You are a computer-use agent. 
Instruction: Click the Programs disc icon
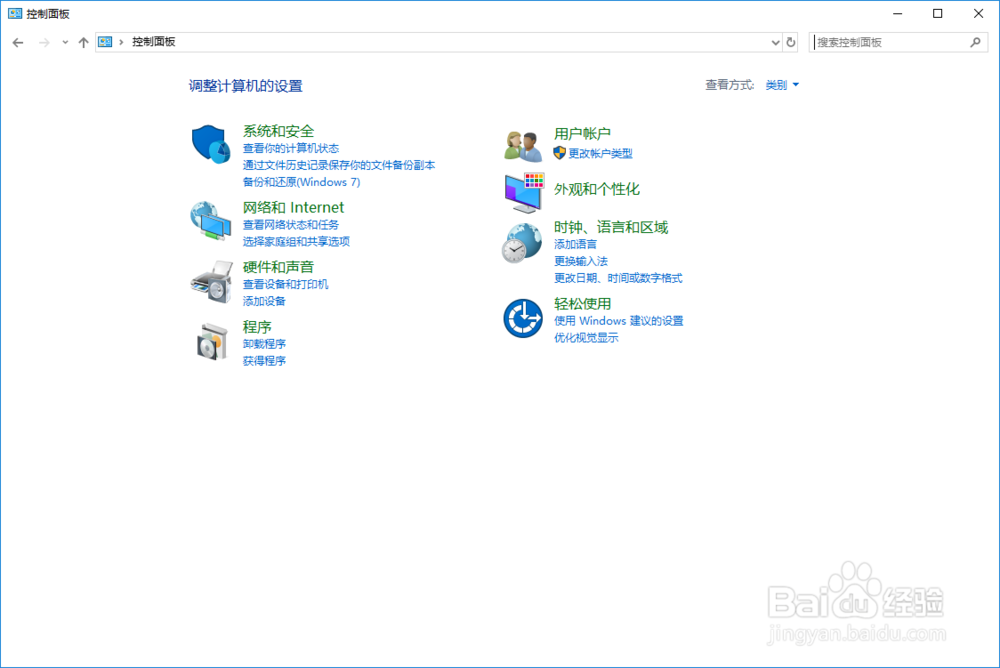212,341
